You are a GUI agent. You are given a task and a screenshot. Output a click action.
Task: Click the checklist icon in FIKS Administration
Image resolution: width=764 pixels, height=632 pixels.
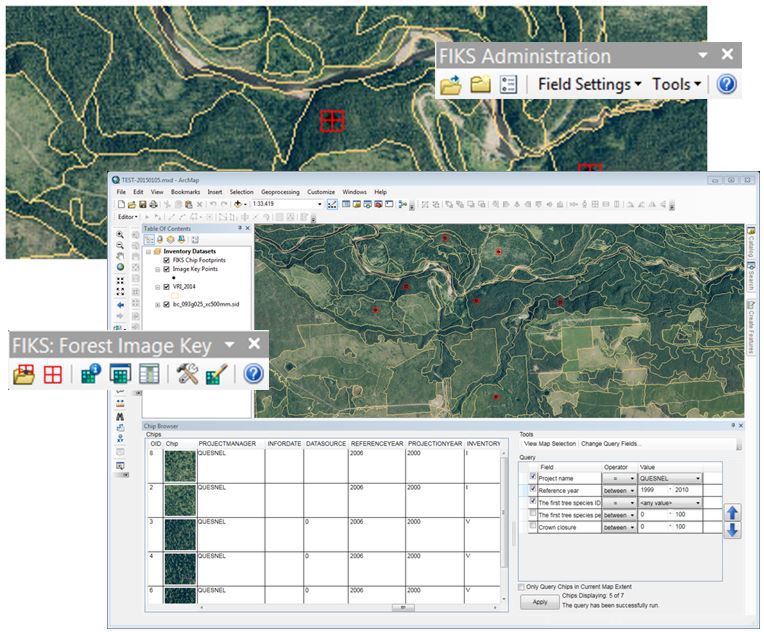tap(509, 84)
